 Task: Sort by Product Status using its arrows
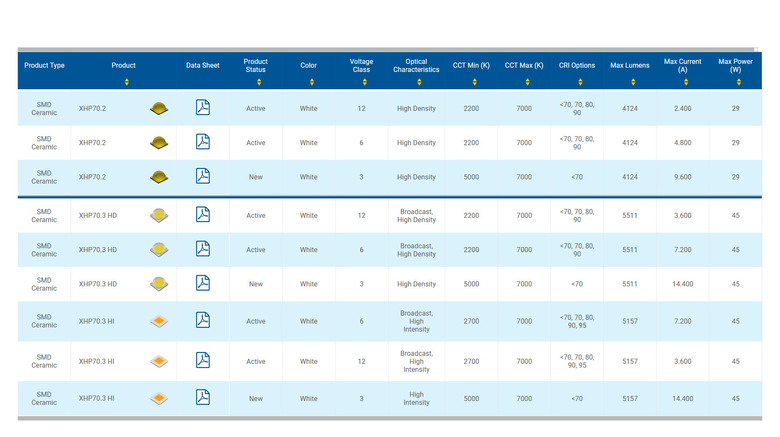[x=259, y=82]
